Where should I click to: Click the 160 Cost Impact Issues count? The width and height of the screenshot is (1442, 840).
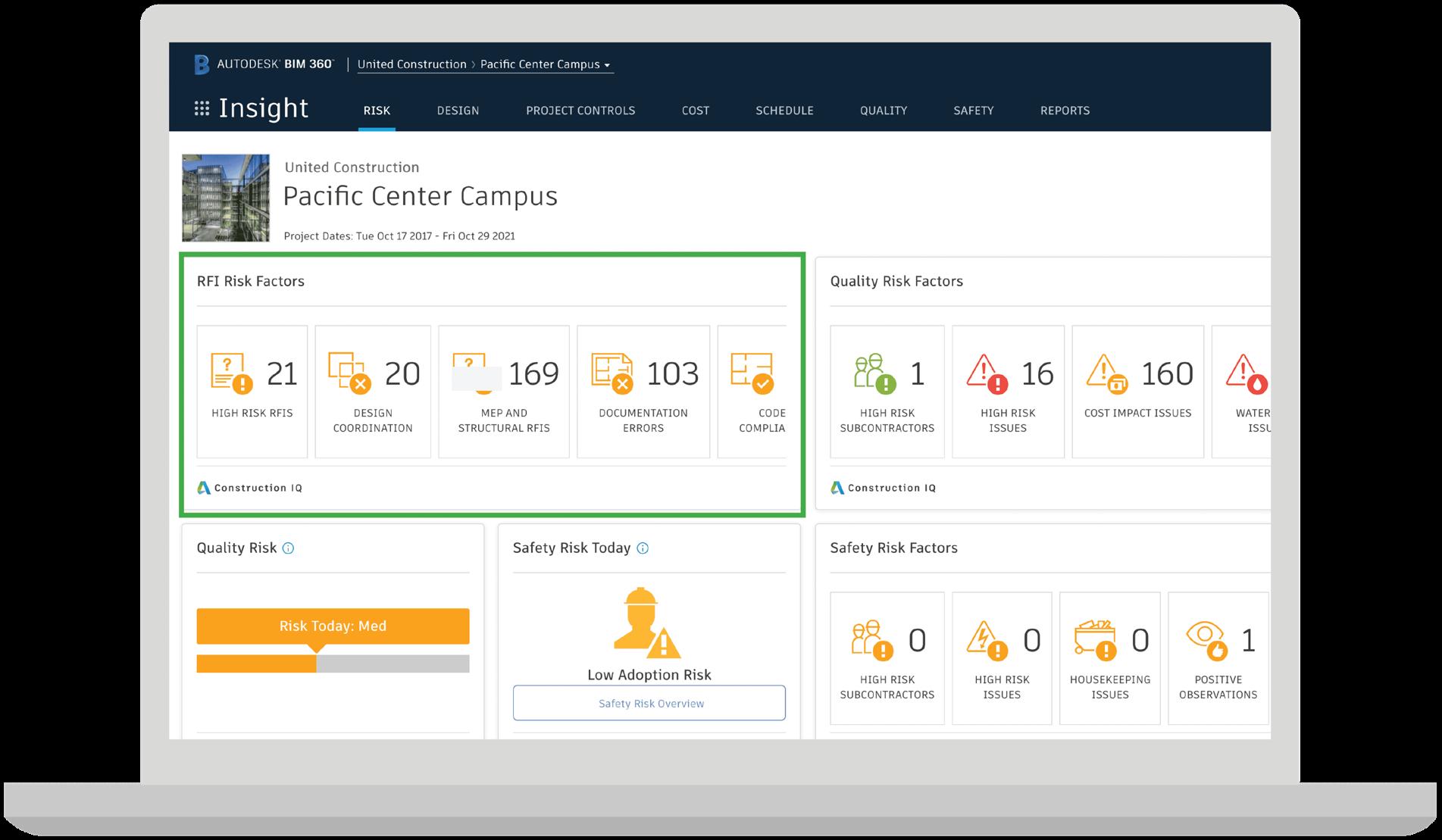tap(1167, 373)
